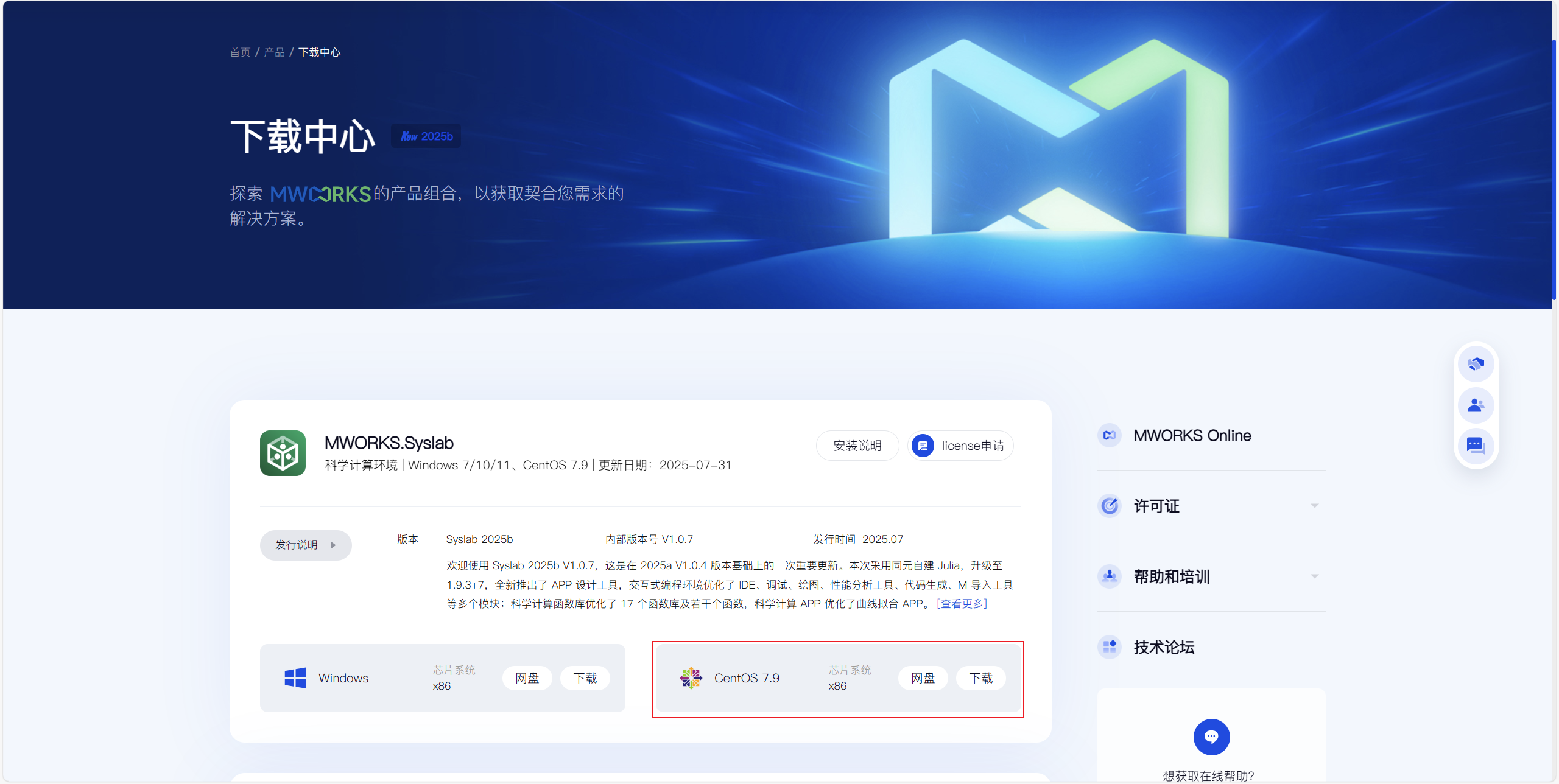Click the 技术论坛 sidebar icon

point(1109,646)
